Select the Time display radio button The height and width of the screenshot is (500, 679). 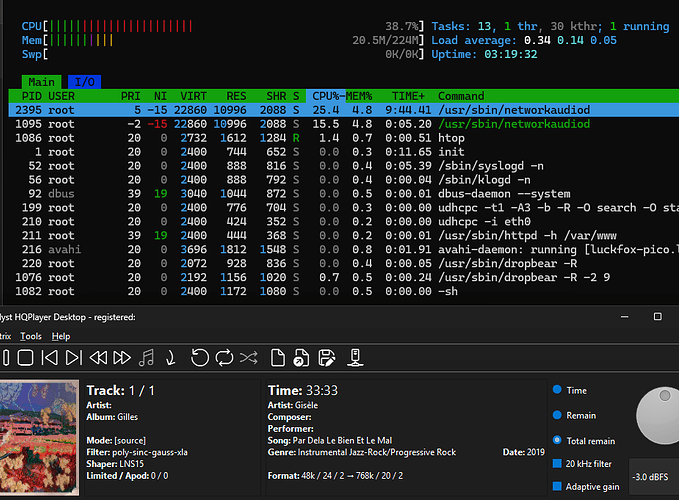click(557, 390)
